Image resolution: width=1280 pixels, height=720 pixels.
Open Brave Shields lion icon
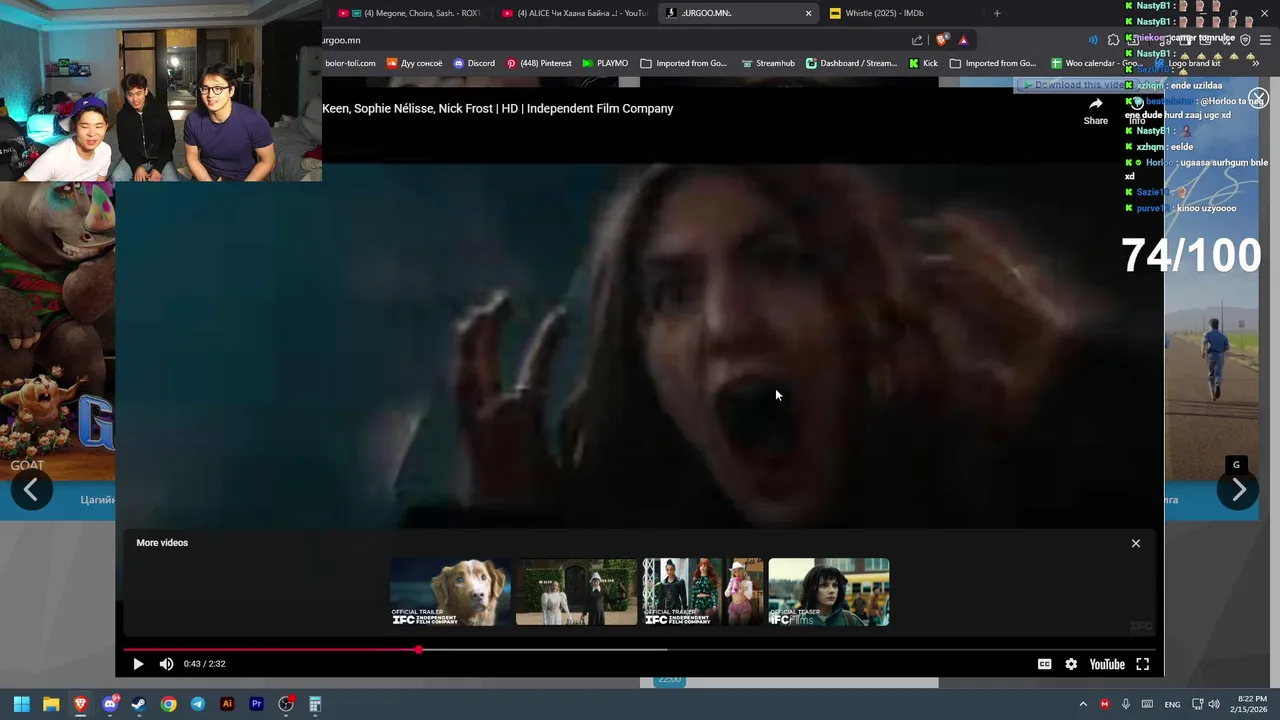941,40
